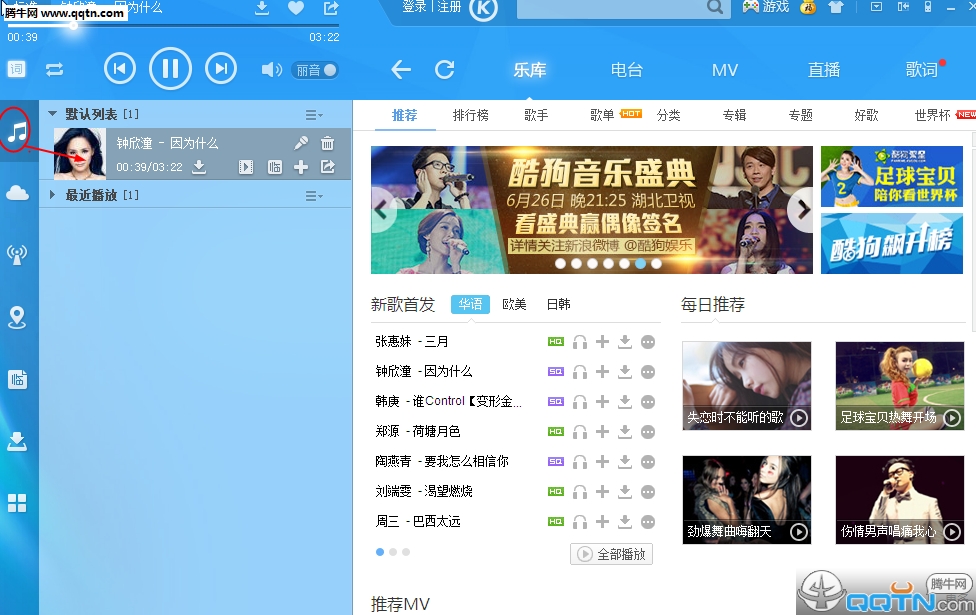Screen dimensions: 976x615
Task: Pause the currently playing song
Action: [170, 69]
